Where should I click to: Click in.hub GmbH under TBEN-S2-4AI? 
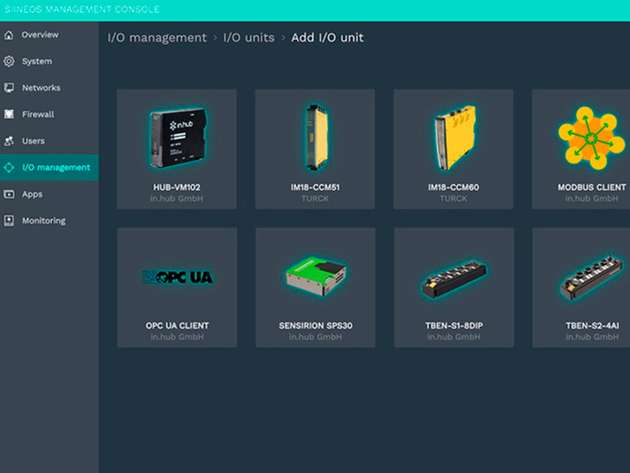592,337
